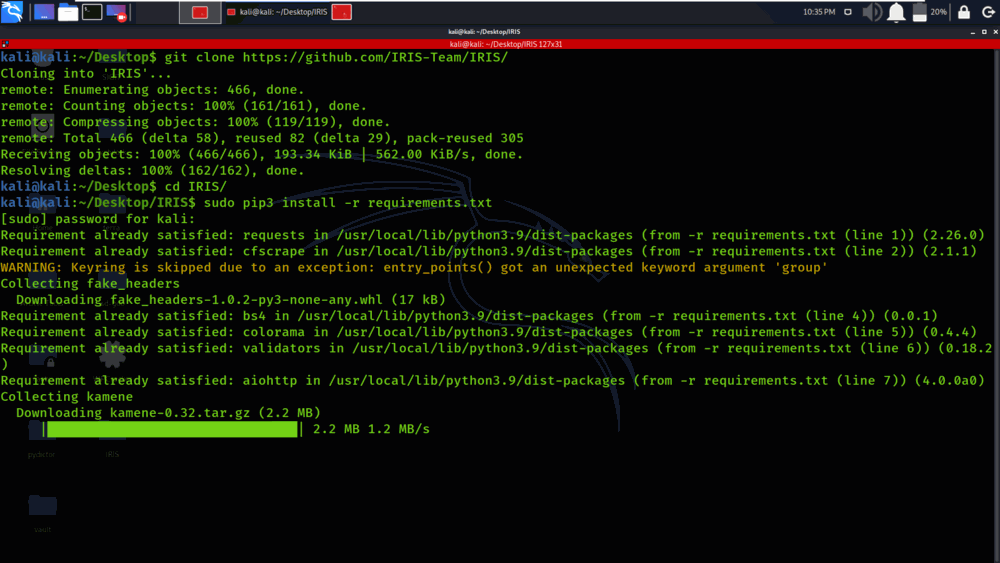Launch the terminal emulator panel icon
Viewport: 1000px width, 563px height.
pos(92,12)
